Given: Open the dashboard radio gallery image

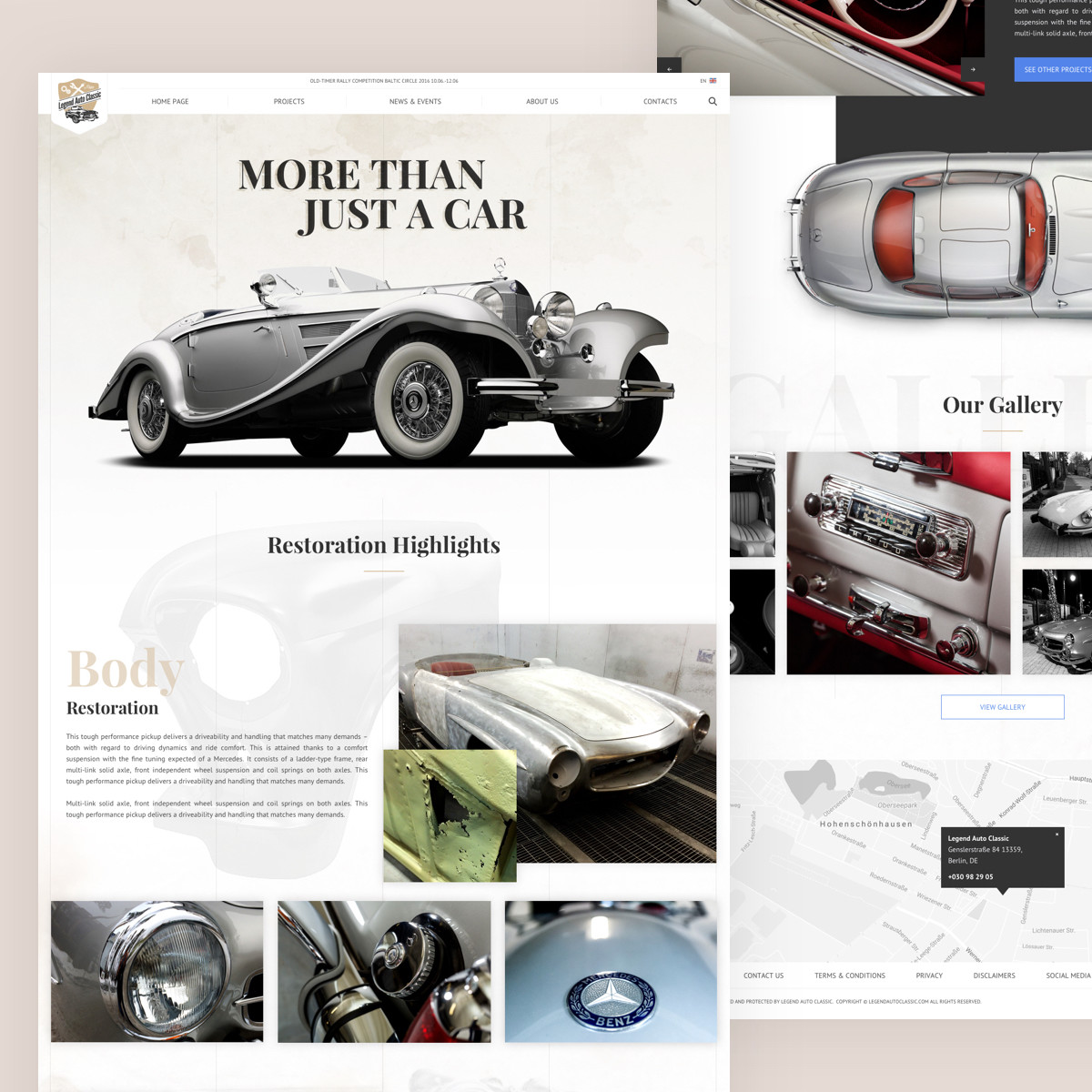Looking at the screenshot, I should (898, 563).
